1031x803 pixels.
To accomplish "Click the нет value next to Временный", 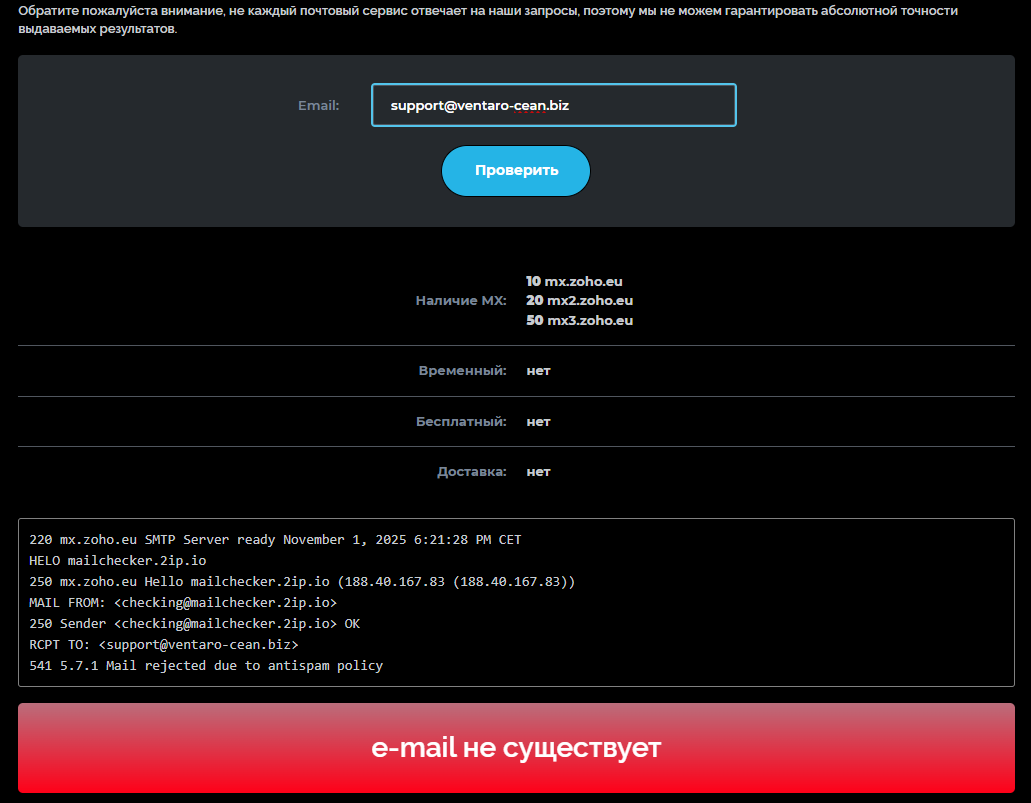I will click(538, 370).
